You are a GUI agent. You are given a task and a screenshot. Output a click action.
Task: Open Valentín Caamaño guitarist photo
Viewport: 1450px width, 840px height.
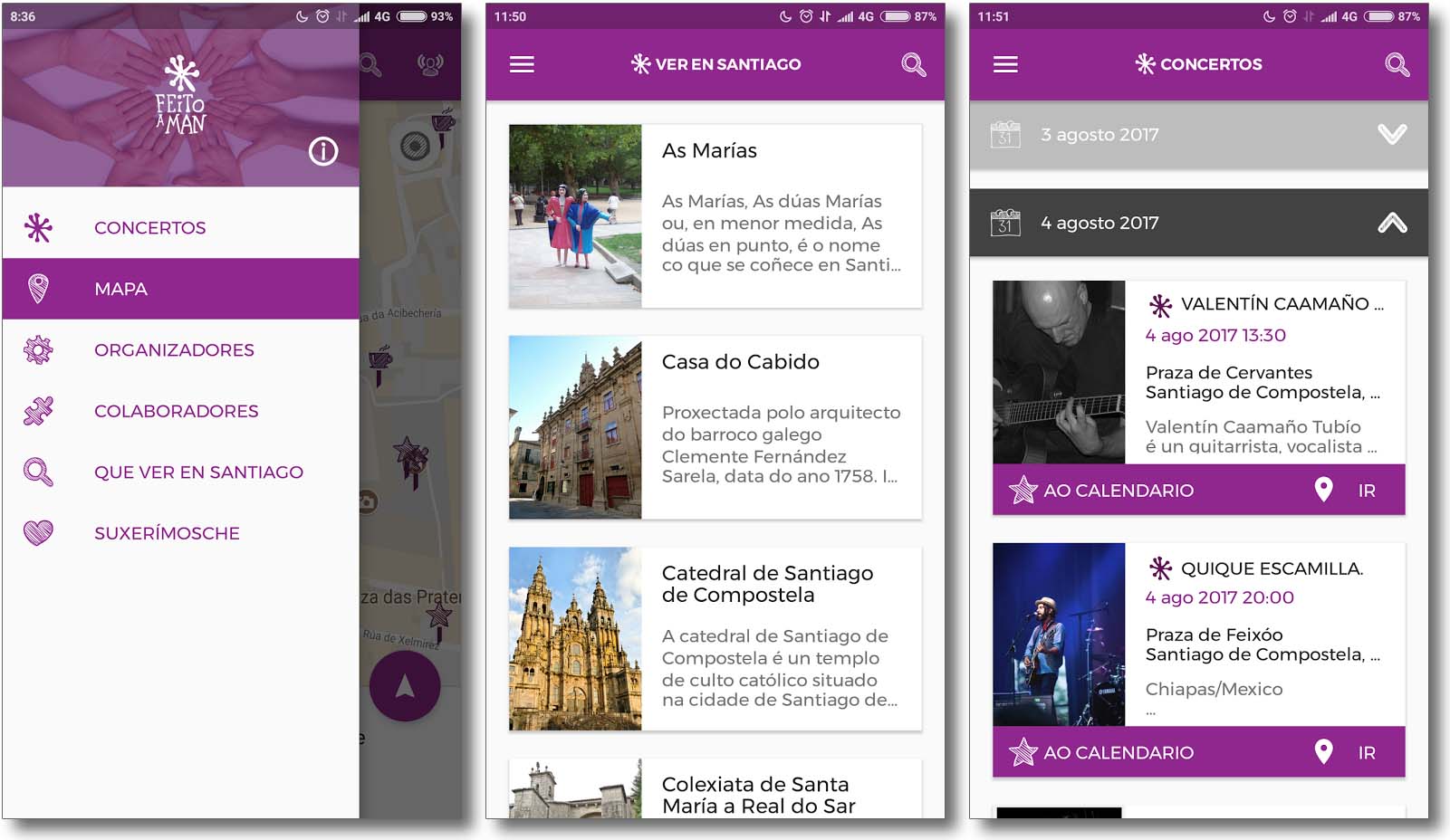click(1059, 373)
